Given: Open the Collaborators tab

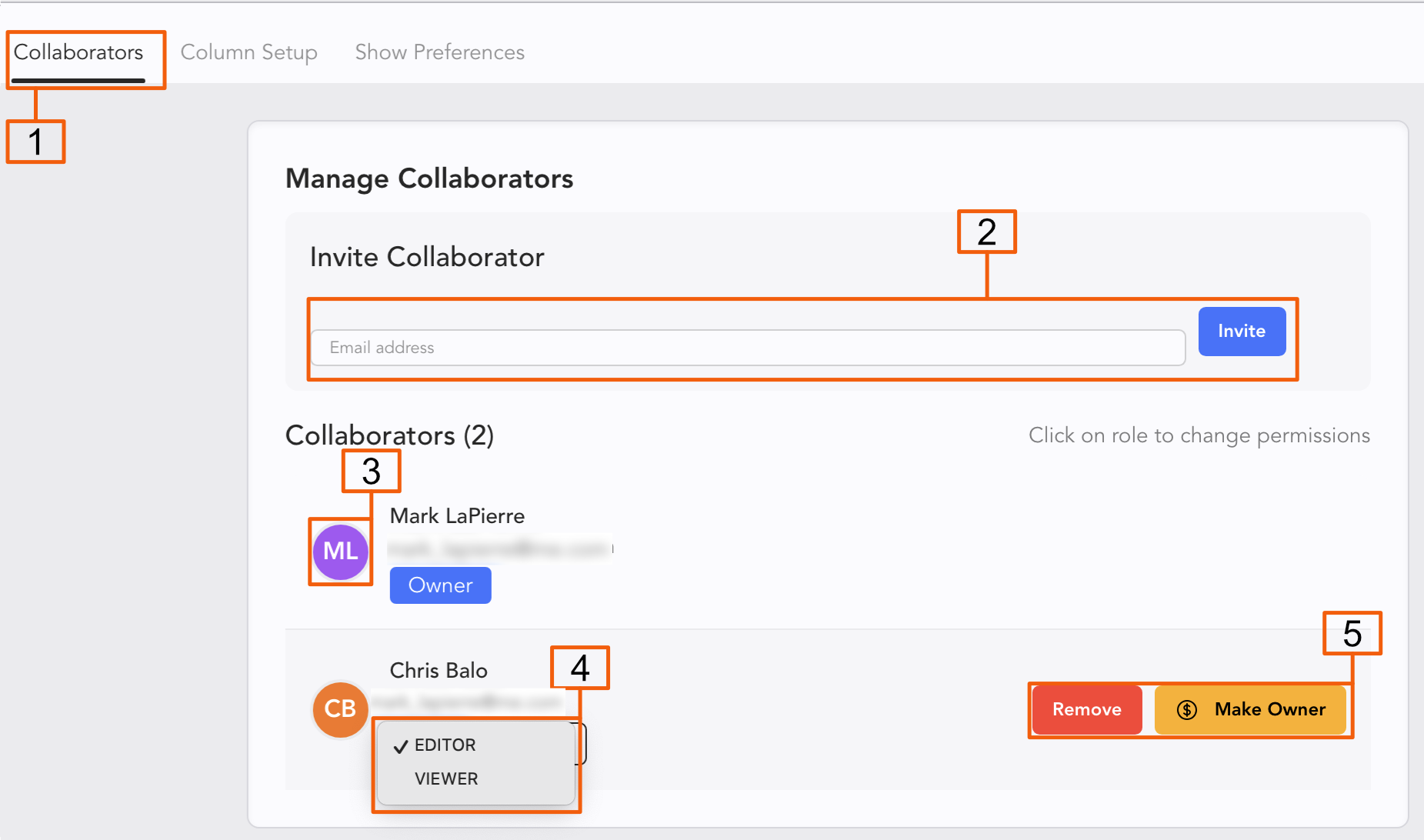Looking at the screenshot, I should click(78, 52).
